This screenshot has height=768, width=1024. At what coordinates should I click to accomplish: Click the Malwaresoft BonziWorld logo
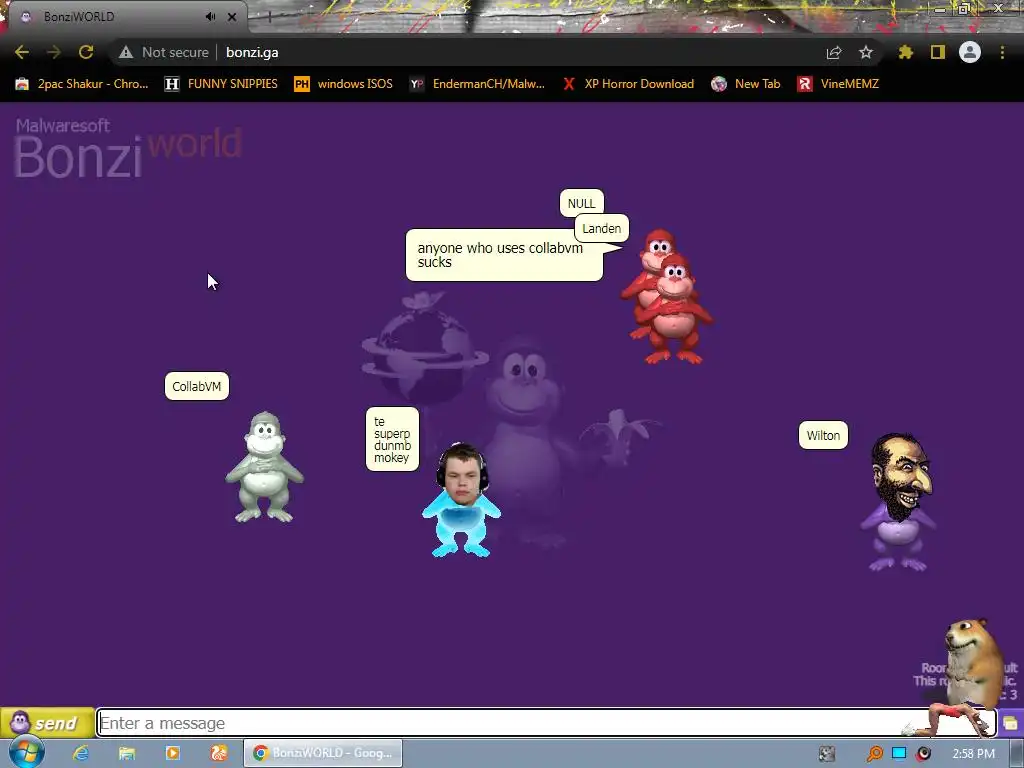tap(127, 148)
